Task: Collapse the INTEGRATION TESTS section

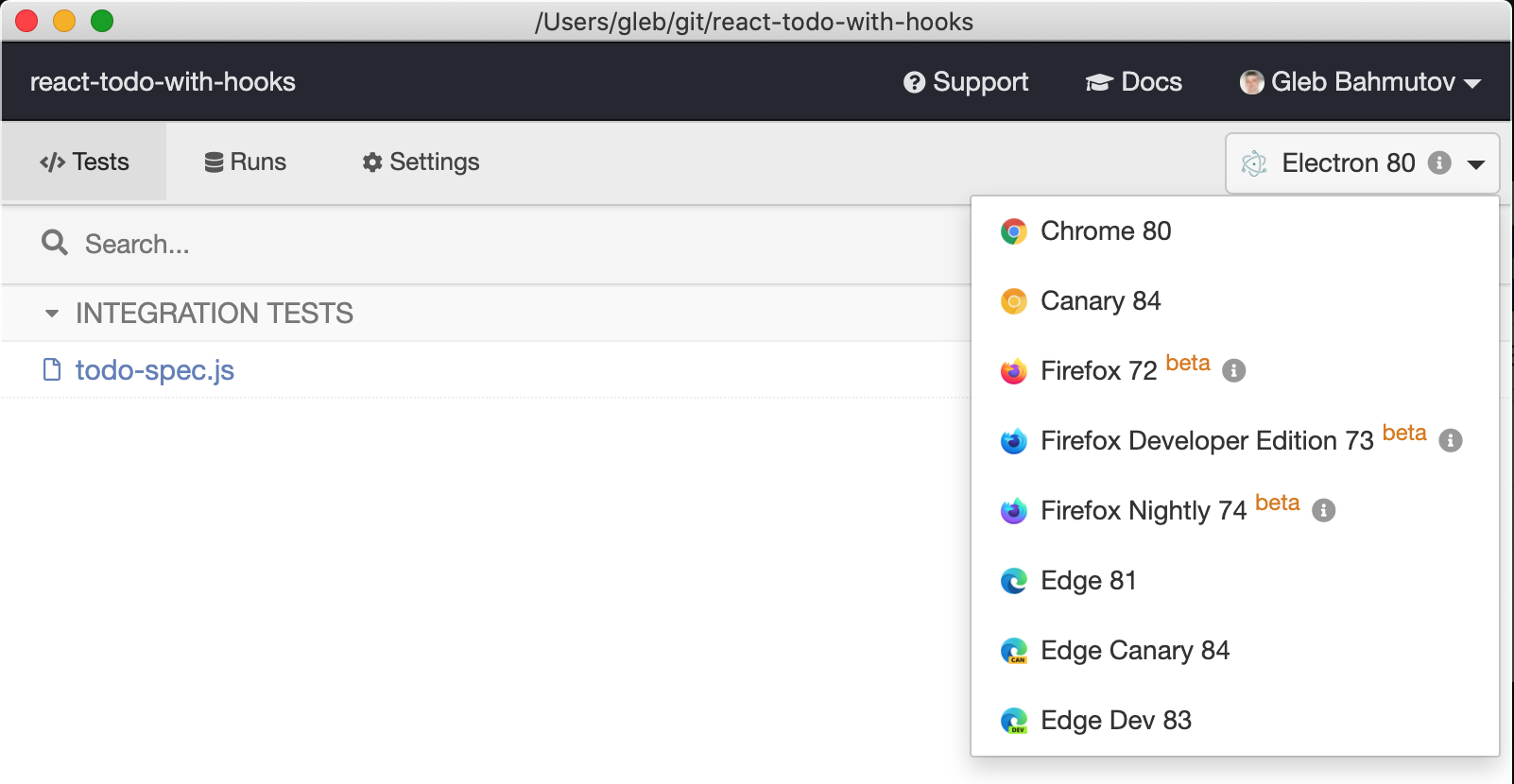Action: 51,313
